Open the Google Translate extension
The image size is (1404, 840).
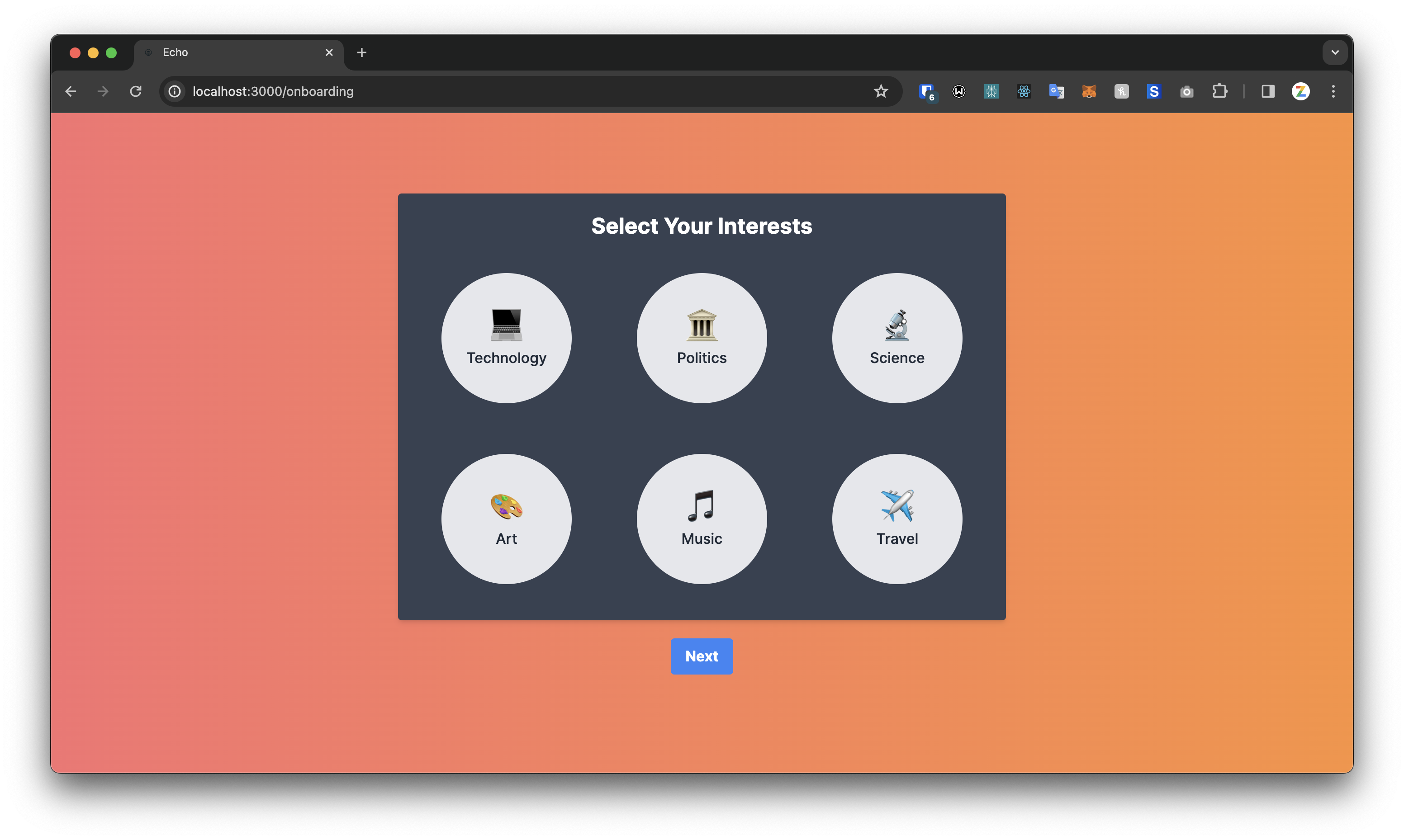(x=1056, y=91)
